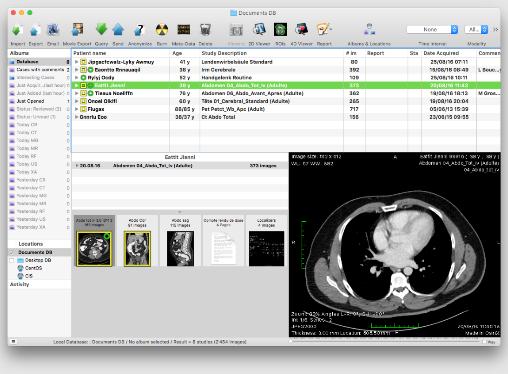Click the status bar icon at bottom-left
Image resolution: width=508 pixels, height=374 pixels.
click(13, 341)
